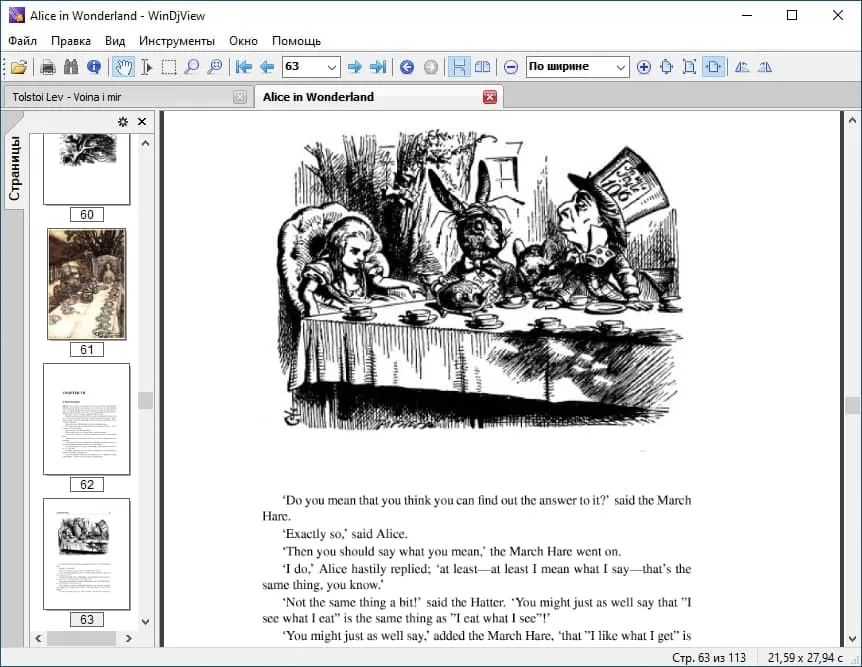Toggle continuous layout mode button
The image size is (862, 667).
click(459, 67)
